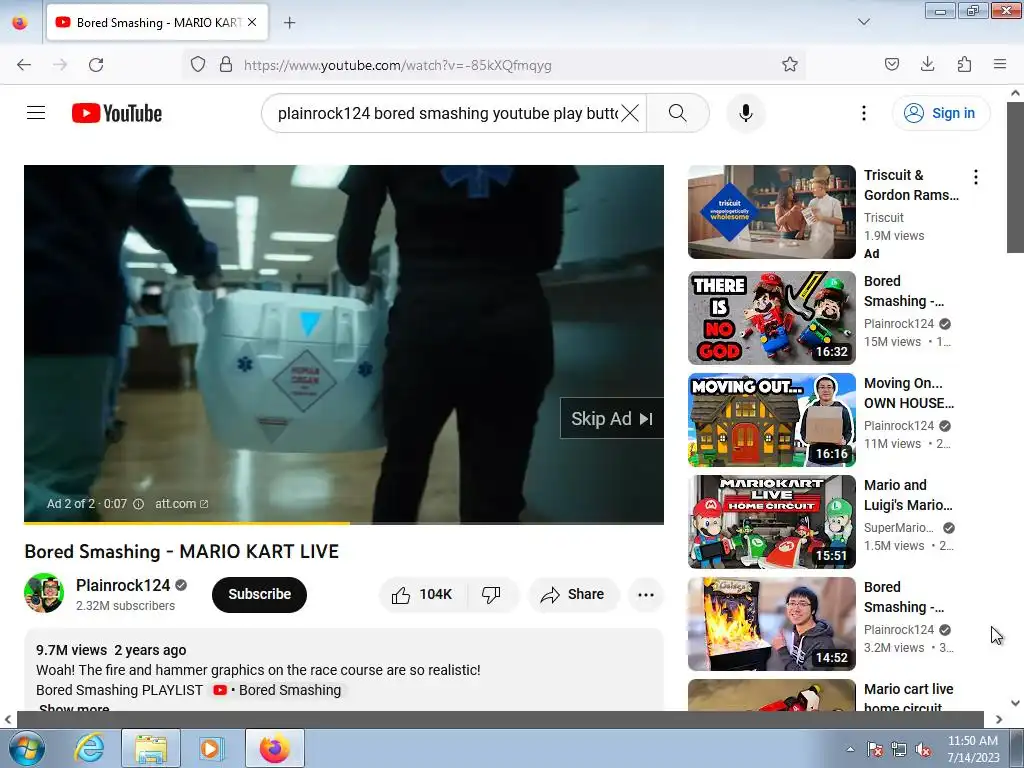Close the Bored Smashing tab

252,22
